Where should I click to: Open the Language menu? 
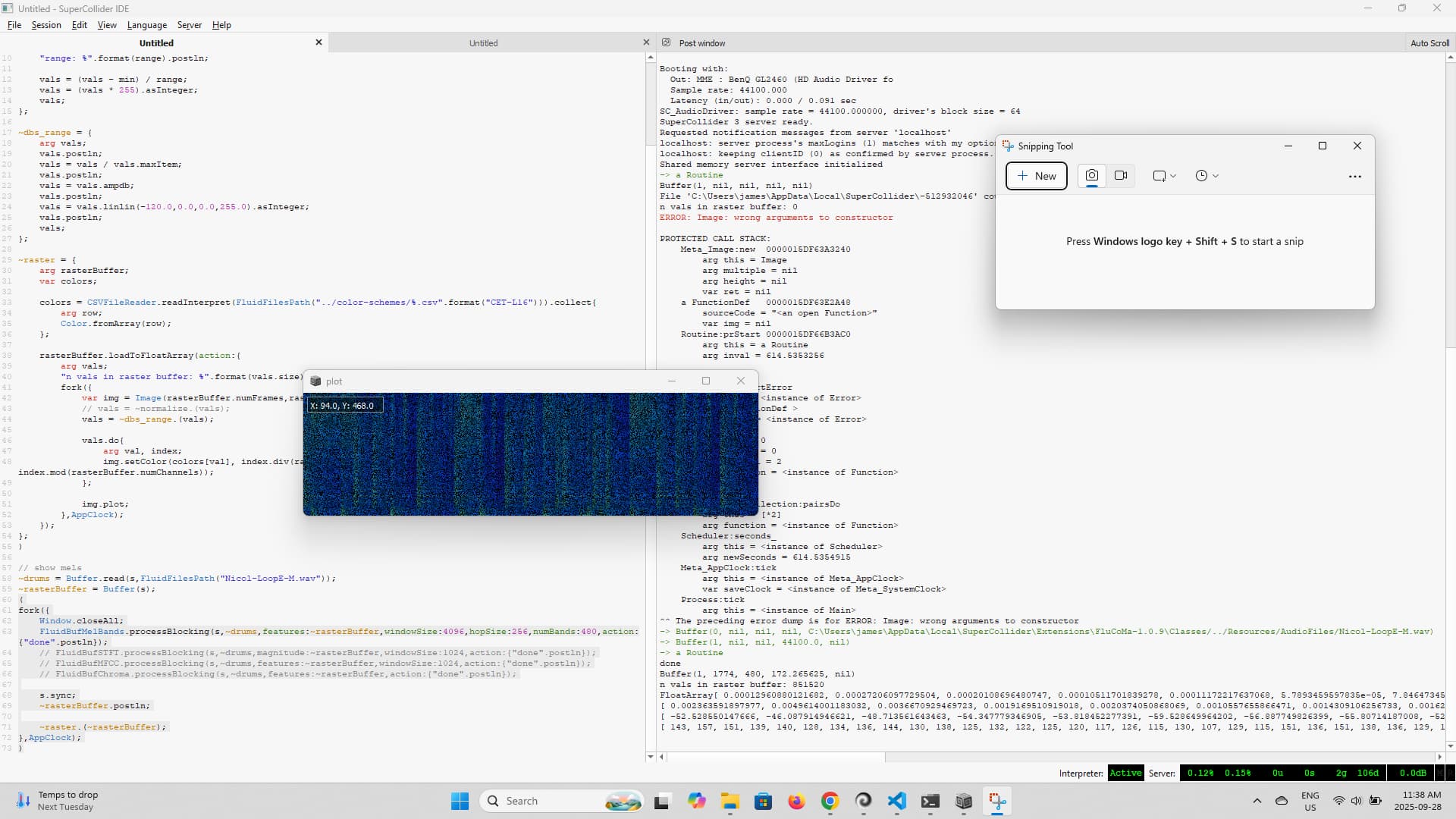click(146, 25)
